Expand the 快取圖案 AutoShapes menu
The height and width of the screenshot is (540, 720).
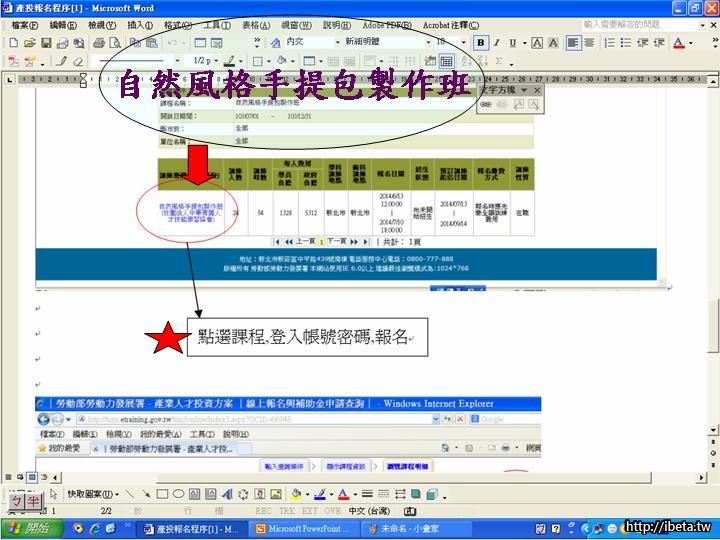click(92, 494)
